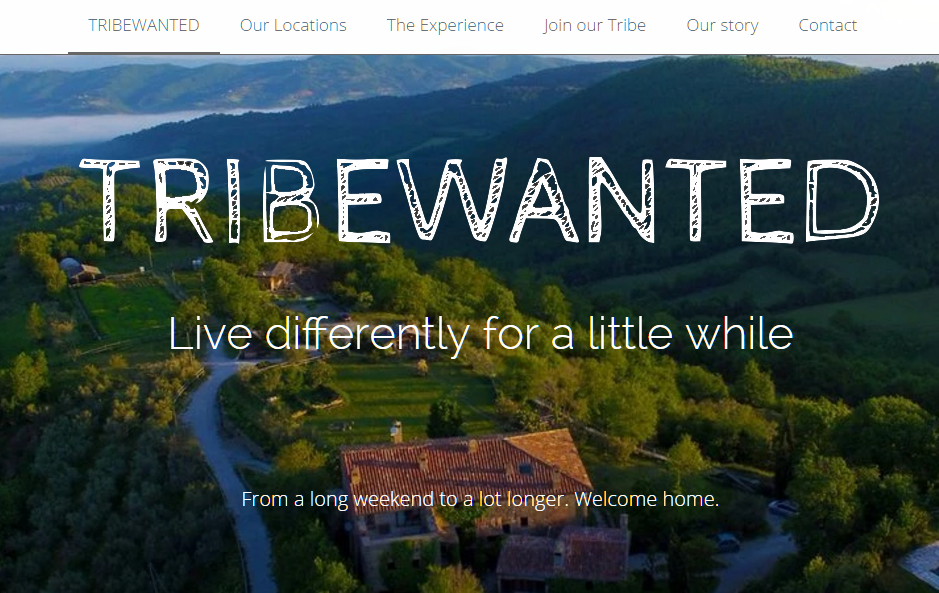This screenshot has height=593, width=939.
Task: Open the Our story page
Action: click(722, 26)
